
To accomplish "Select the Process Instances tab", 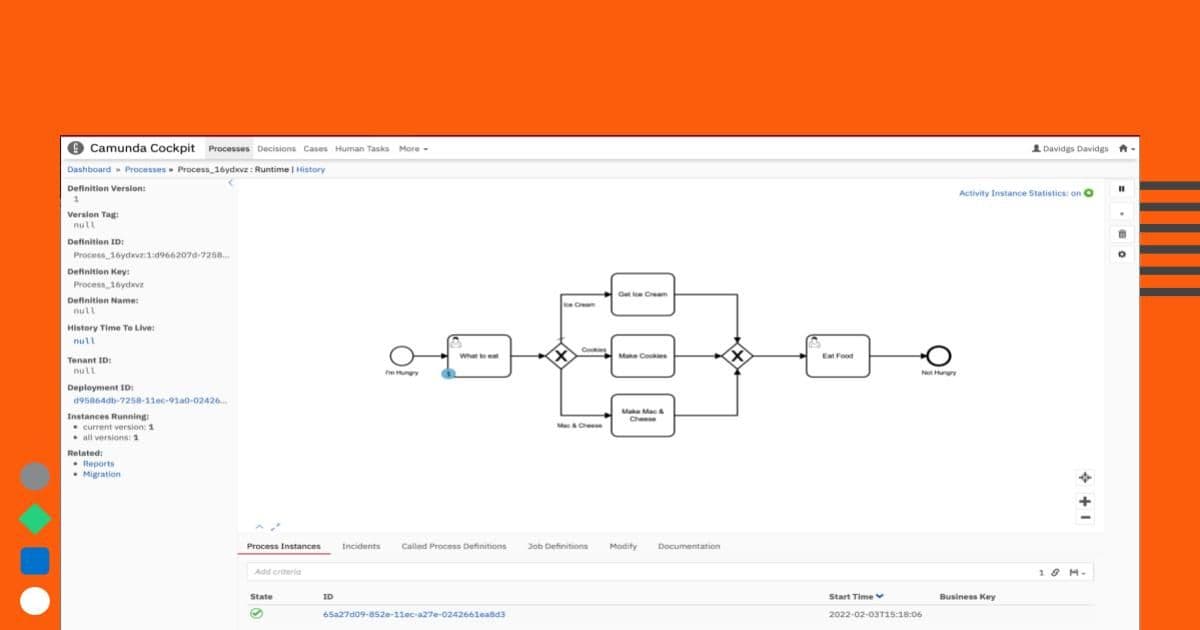I will (284, 546).
